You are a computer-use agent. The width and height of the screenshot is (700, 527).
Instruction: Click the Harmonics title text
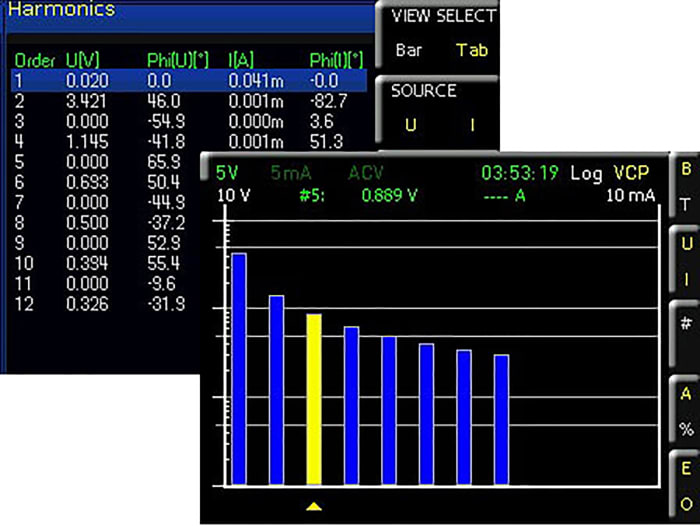click(x=62, y=9)
